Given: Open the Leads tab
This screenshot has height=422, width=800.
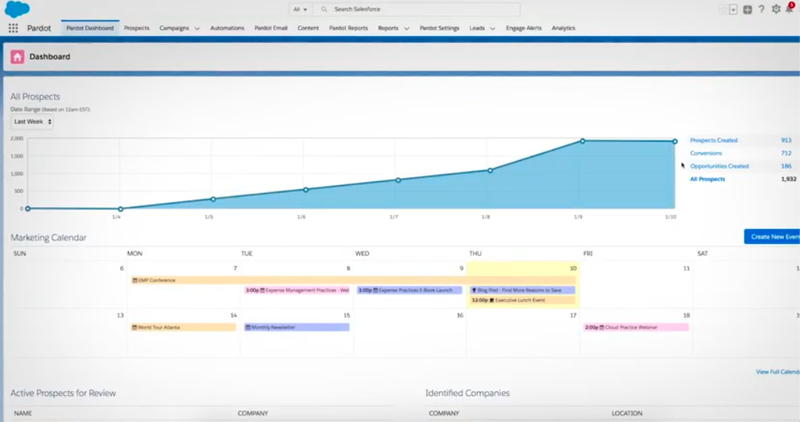Looking at the screenshot, I should pos(477,28).
